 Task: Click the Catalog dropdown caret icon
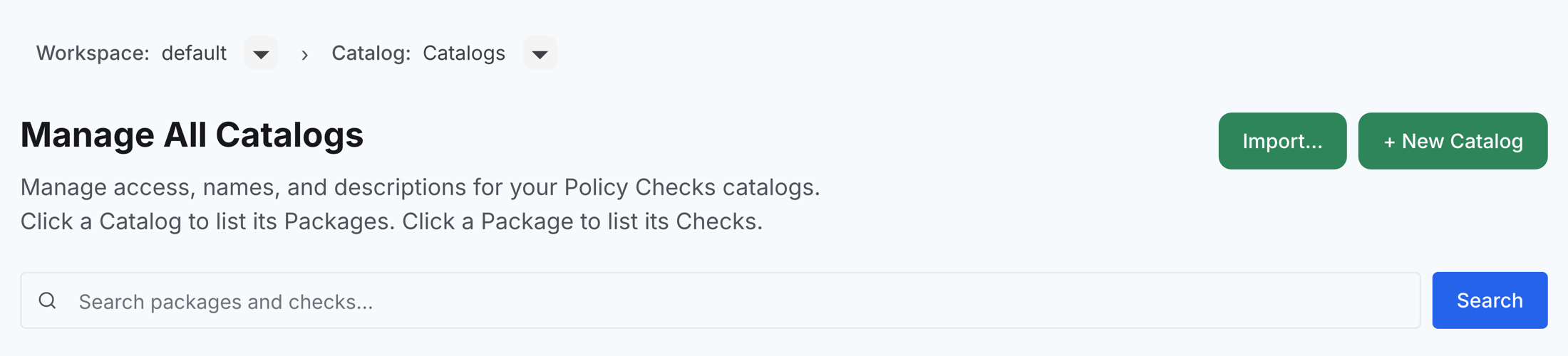click(x=540, y=54)
